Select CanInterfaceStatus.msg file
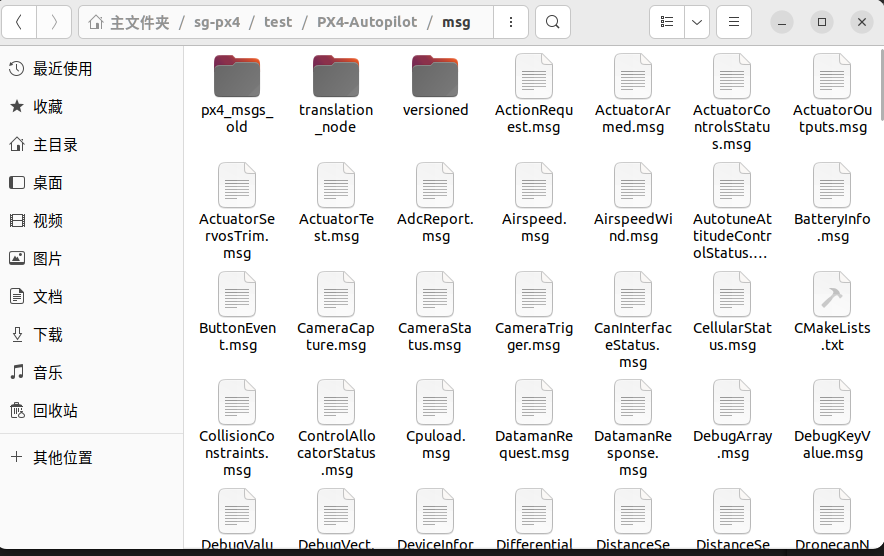884x556 pixels. (x=633, y=320)
